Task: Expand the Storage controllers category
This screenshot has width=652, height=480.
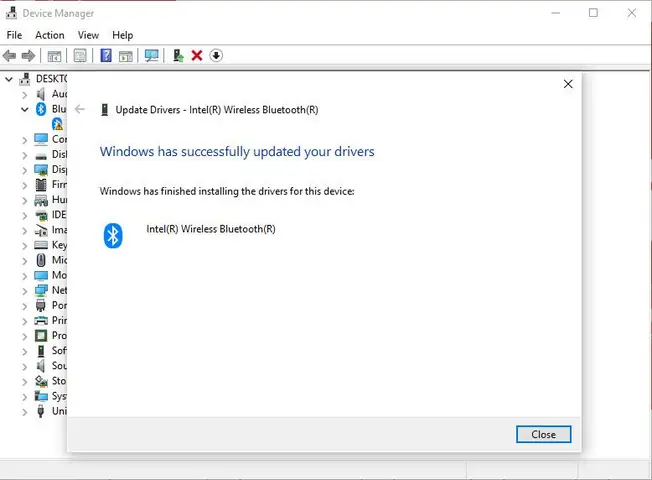Action: click(25, 382)
